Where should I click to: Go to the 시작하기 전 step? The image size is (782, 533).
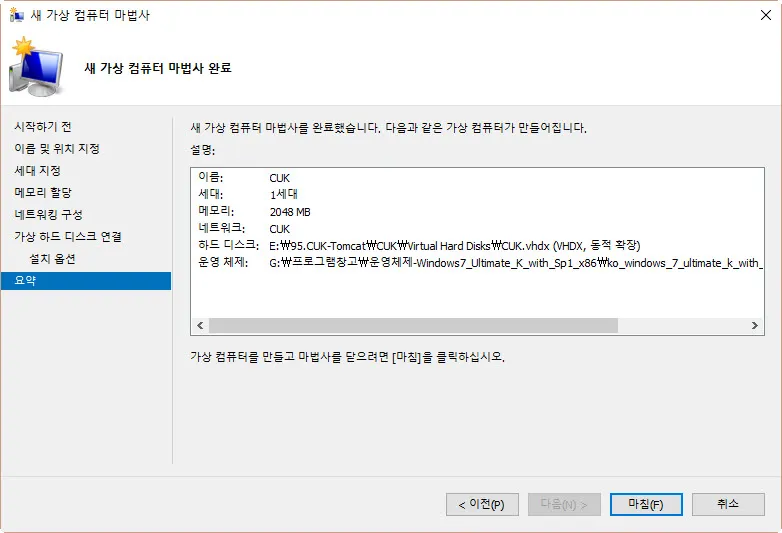pyautogui.click(x=43, y=127)
